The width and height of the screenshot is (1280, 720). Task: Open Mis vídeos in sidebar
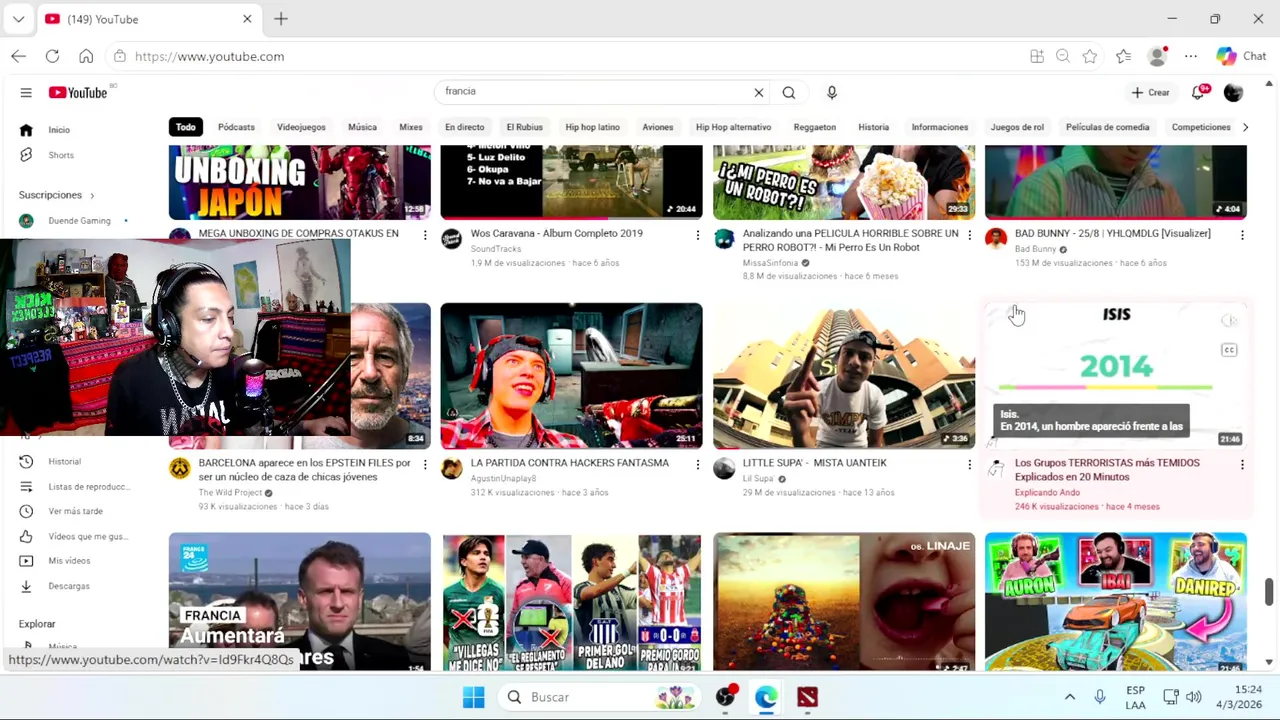coord(69,561)
